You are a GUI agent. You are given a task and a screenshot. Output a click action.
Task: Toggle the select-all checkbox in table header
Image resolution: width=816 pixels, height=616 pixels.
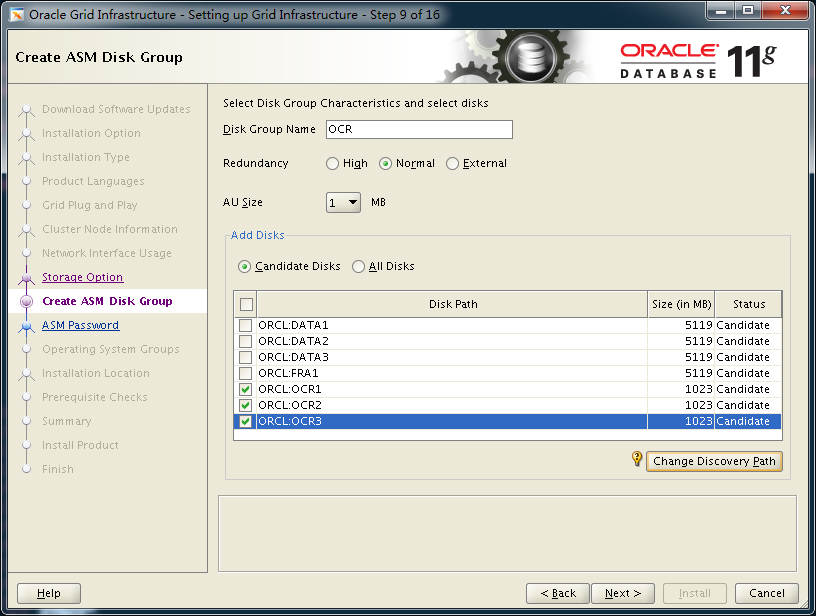246,304
